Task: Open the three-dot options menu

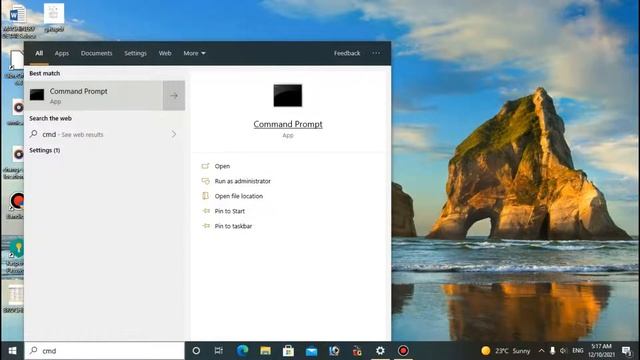Action: tap(376, 53)
